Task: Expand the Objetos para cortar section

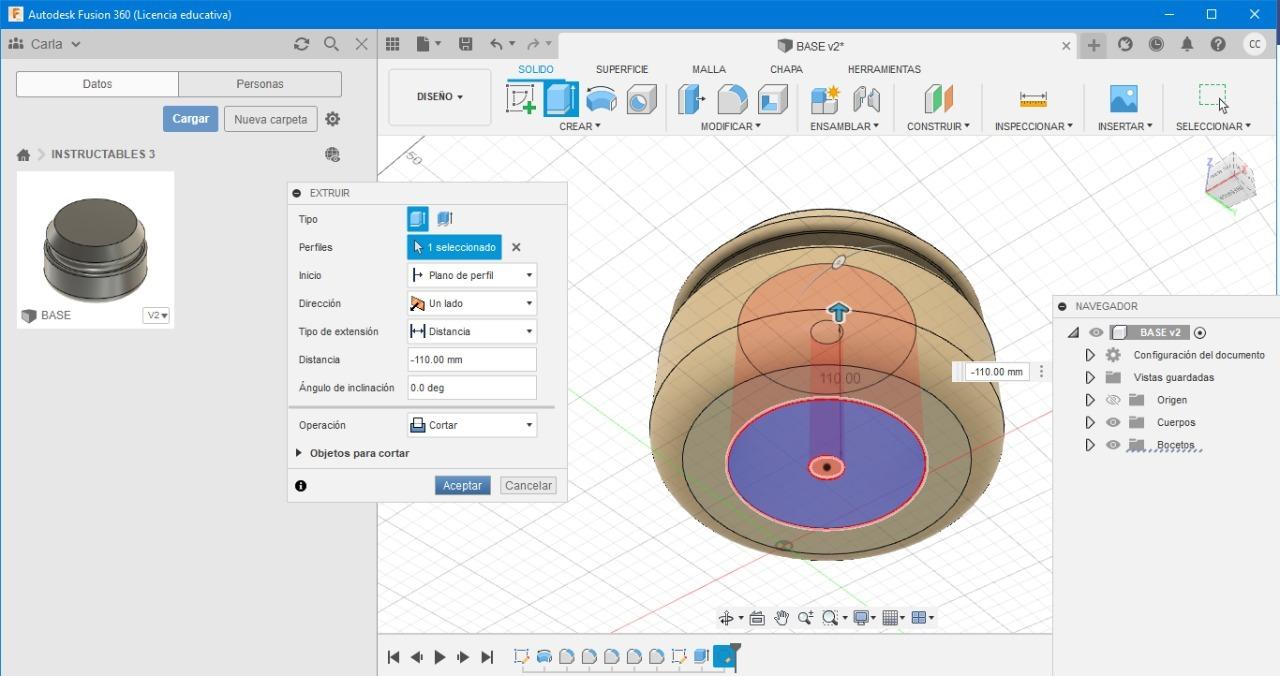Action: coord(299,453)
